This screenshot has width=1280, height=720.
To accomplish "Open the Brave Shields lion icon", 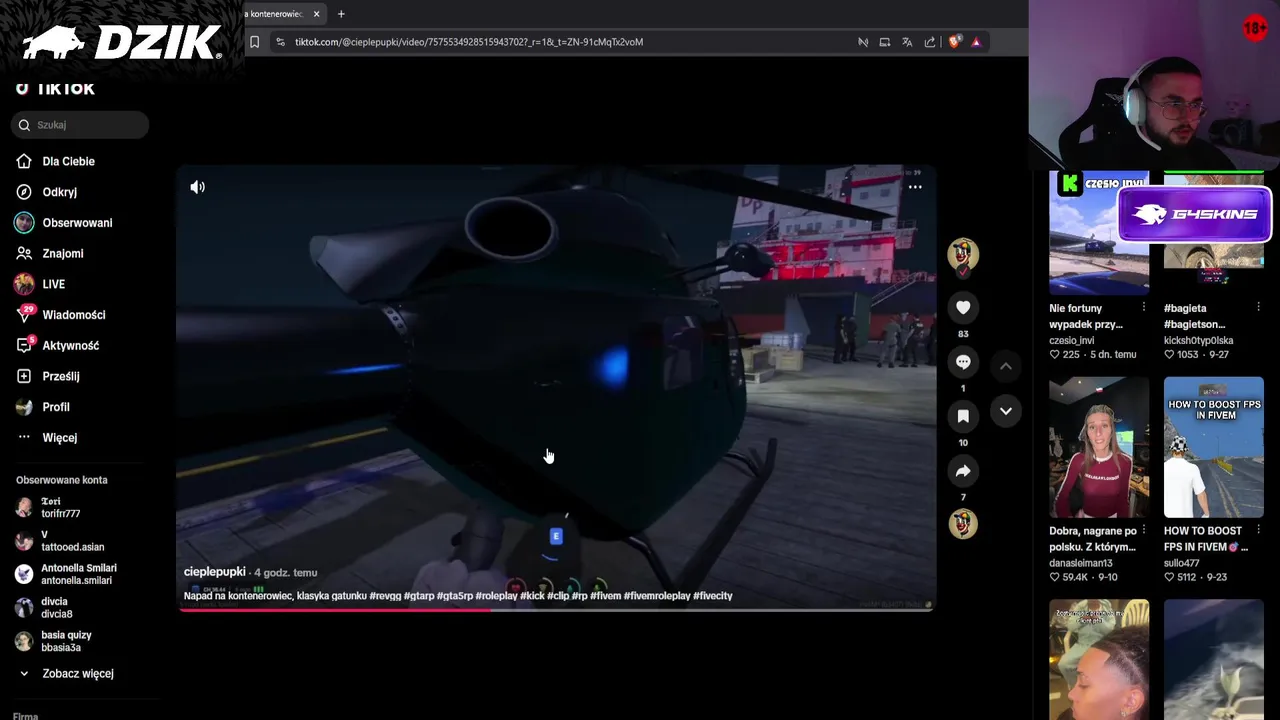I will click(954, 42).
